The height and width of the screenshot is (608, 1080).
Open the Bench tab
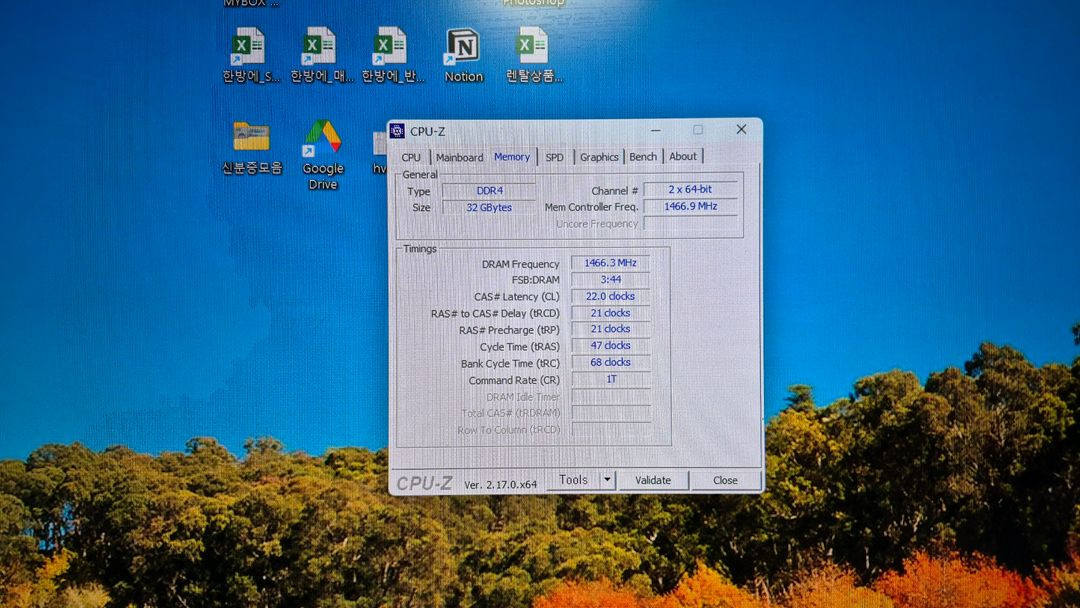(642, 157)
